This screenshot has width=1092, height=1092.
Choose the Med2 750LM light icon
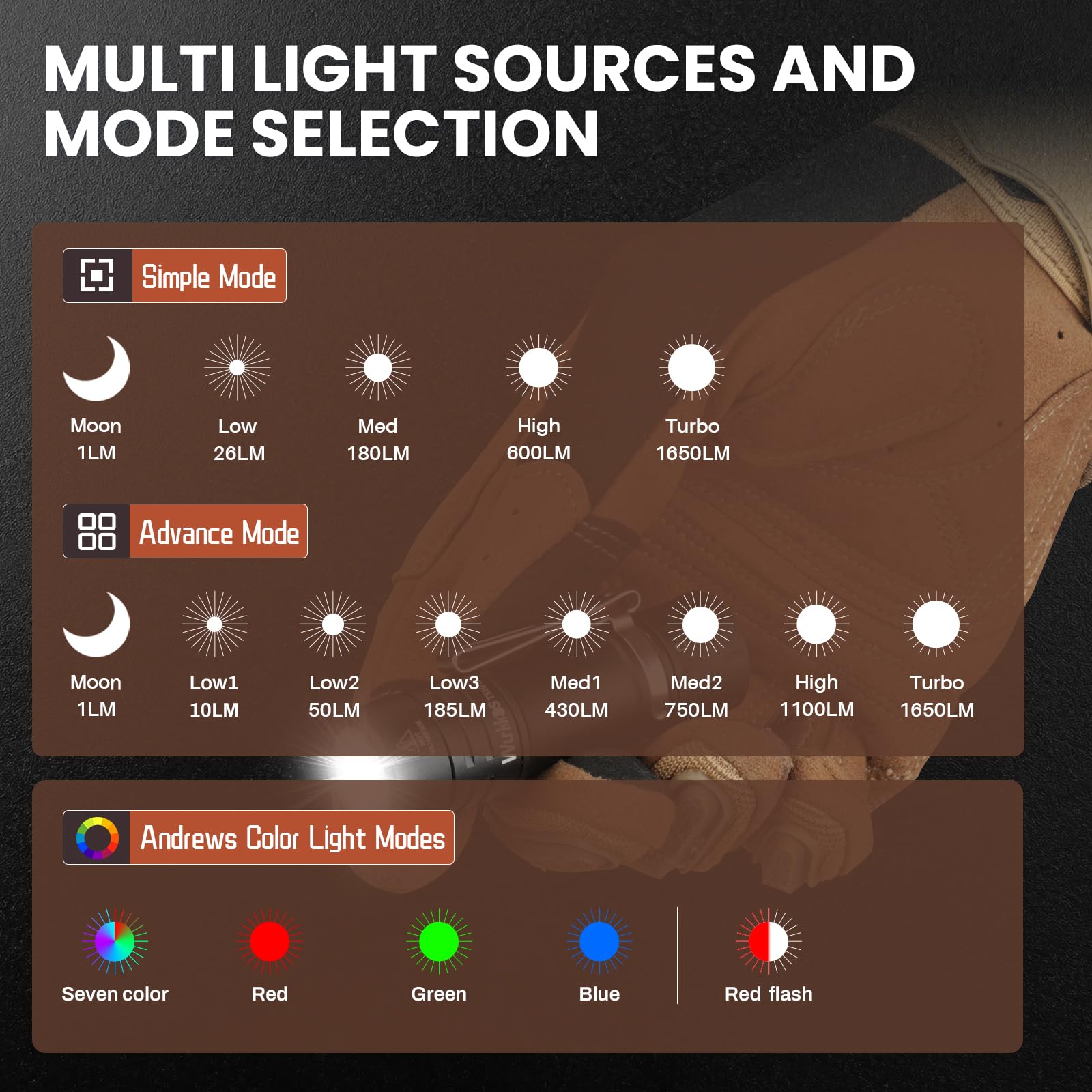[x=700, y=624]
